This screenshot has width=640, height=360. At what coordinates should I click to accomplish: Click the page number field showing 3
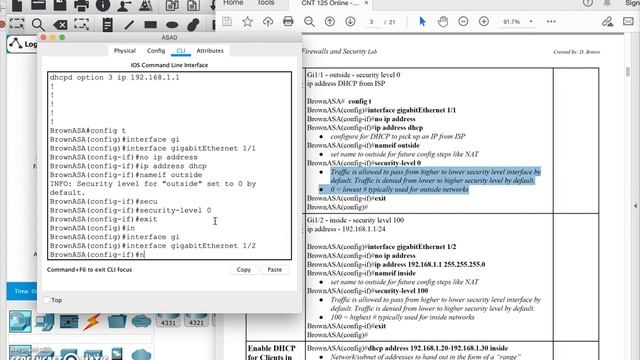coord(371,22)
